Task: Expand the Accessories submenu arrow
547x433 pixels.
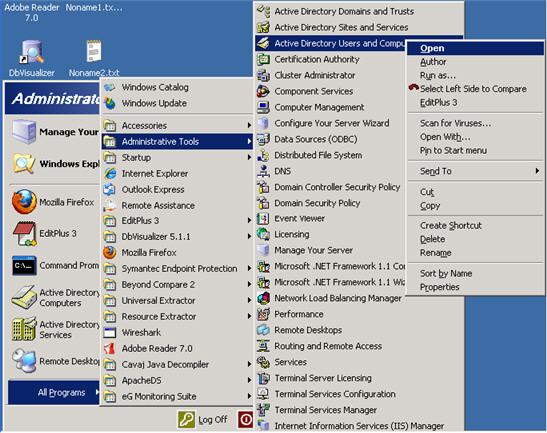Action: (249, 125)
